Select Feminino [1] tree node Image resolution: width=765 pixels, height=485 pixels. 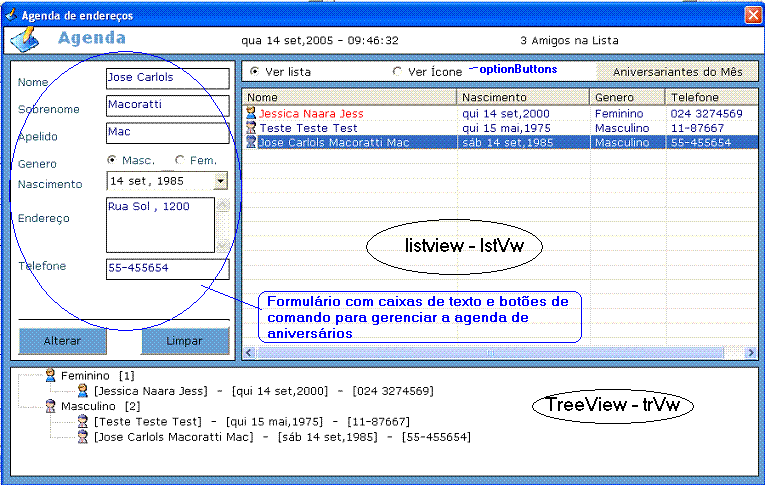98,376
